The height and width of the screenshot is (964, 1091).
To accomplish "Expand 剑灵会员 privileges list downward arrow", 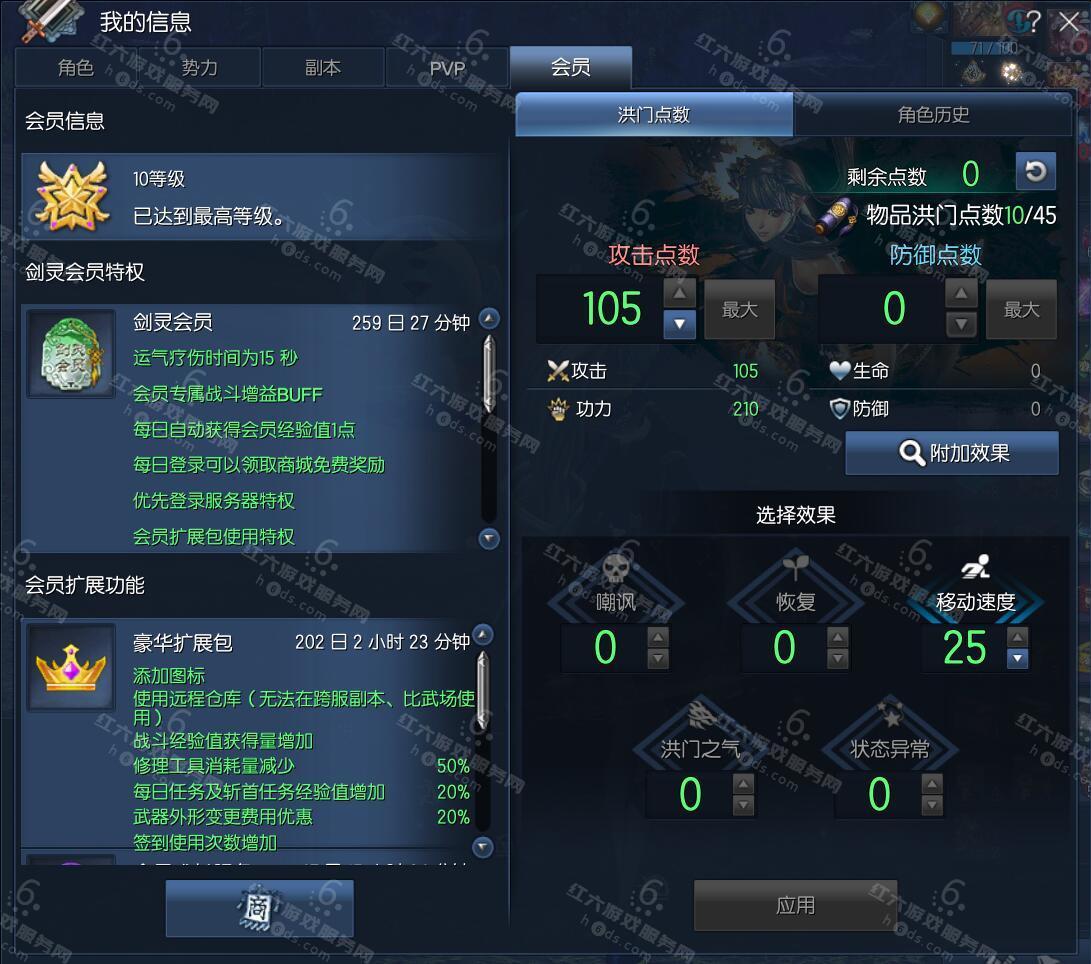I will point(489,538).
